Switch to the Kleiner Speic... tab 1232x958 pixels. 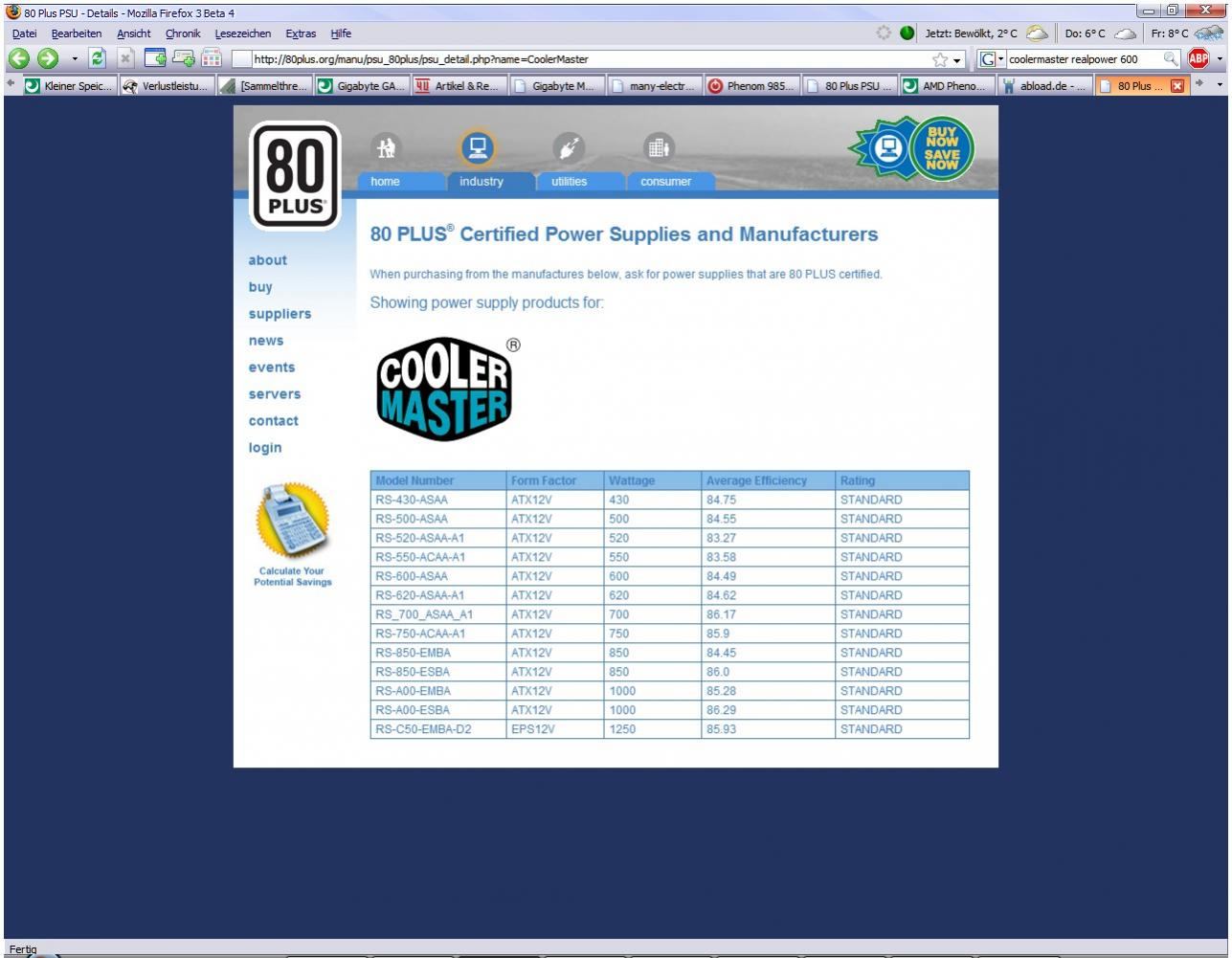(68, 85)
